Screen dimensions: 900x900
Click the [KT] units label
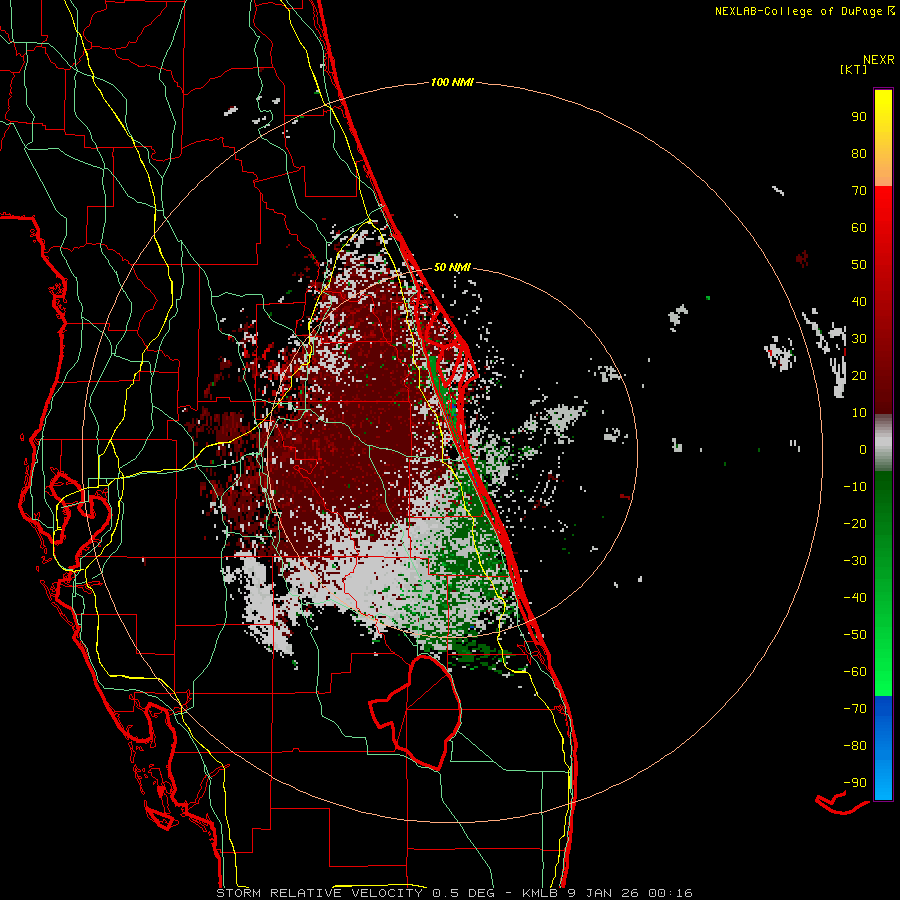tap(853, 69)
